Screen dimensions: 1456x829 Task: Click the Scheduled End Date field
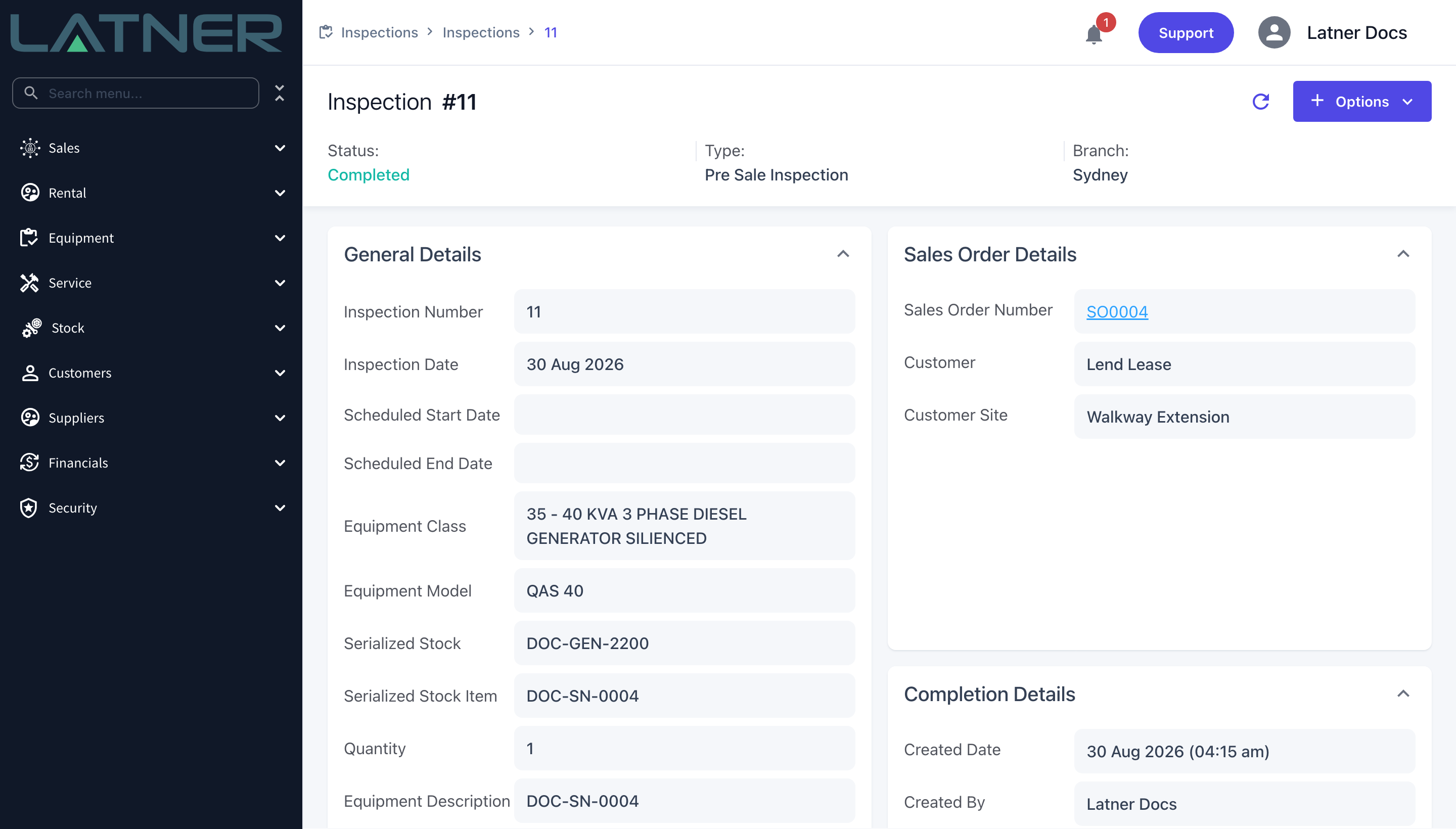pos(685,464)
